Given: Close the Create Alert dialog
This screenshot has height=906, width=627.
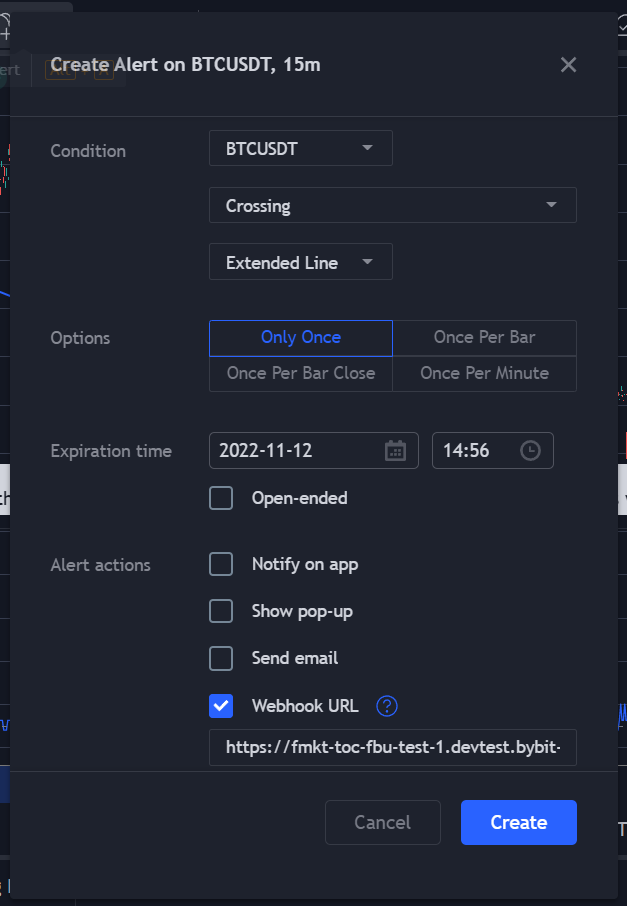Looking at the screenshot, I should click(568, 65).
